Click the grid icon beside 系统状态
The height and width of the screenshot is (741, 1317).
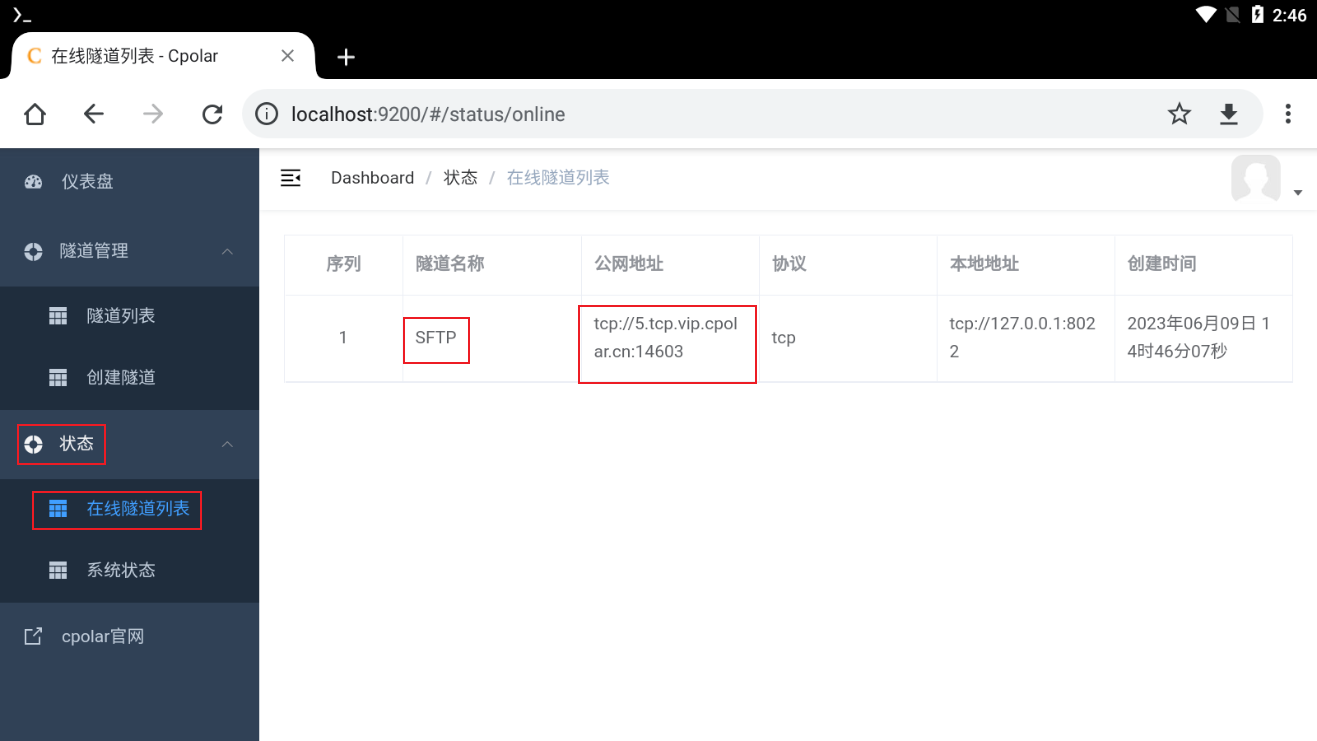(x=58, y=571)
